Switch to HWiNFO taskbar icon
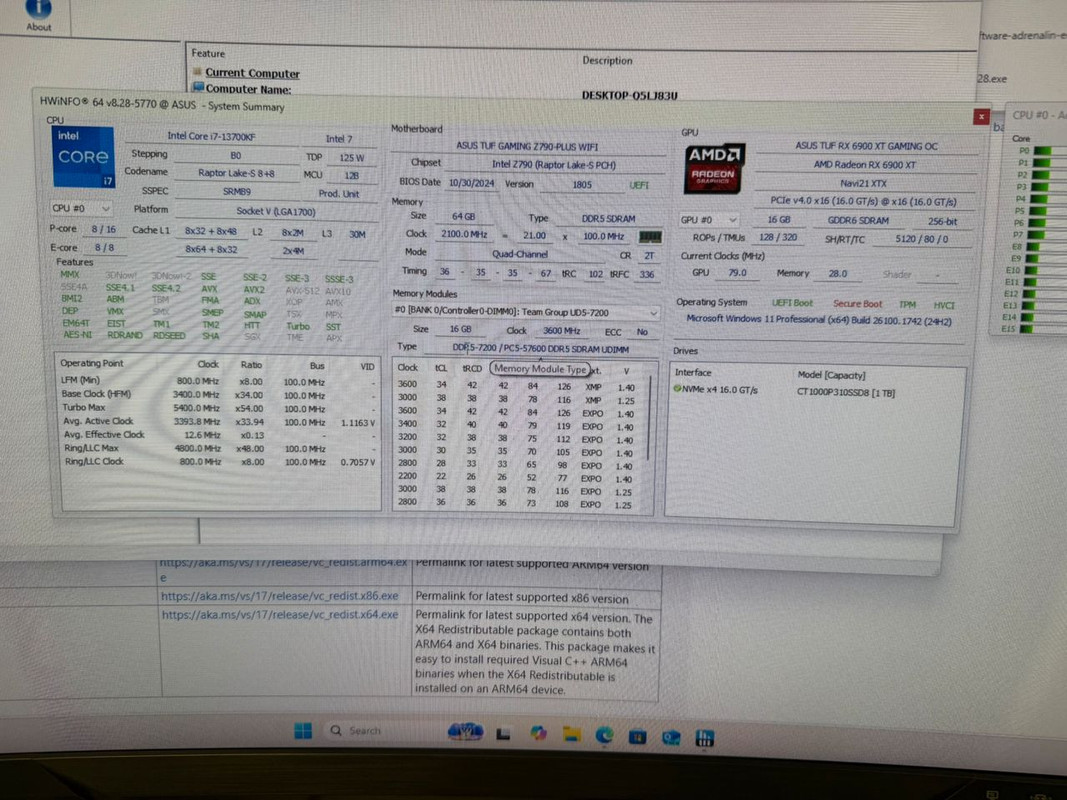Viewport: 1067px width, 800px height. pyautogui.click(x=704, y=737)
